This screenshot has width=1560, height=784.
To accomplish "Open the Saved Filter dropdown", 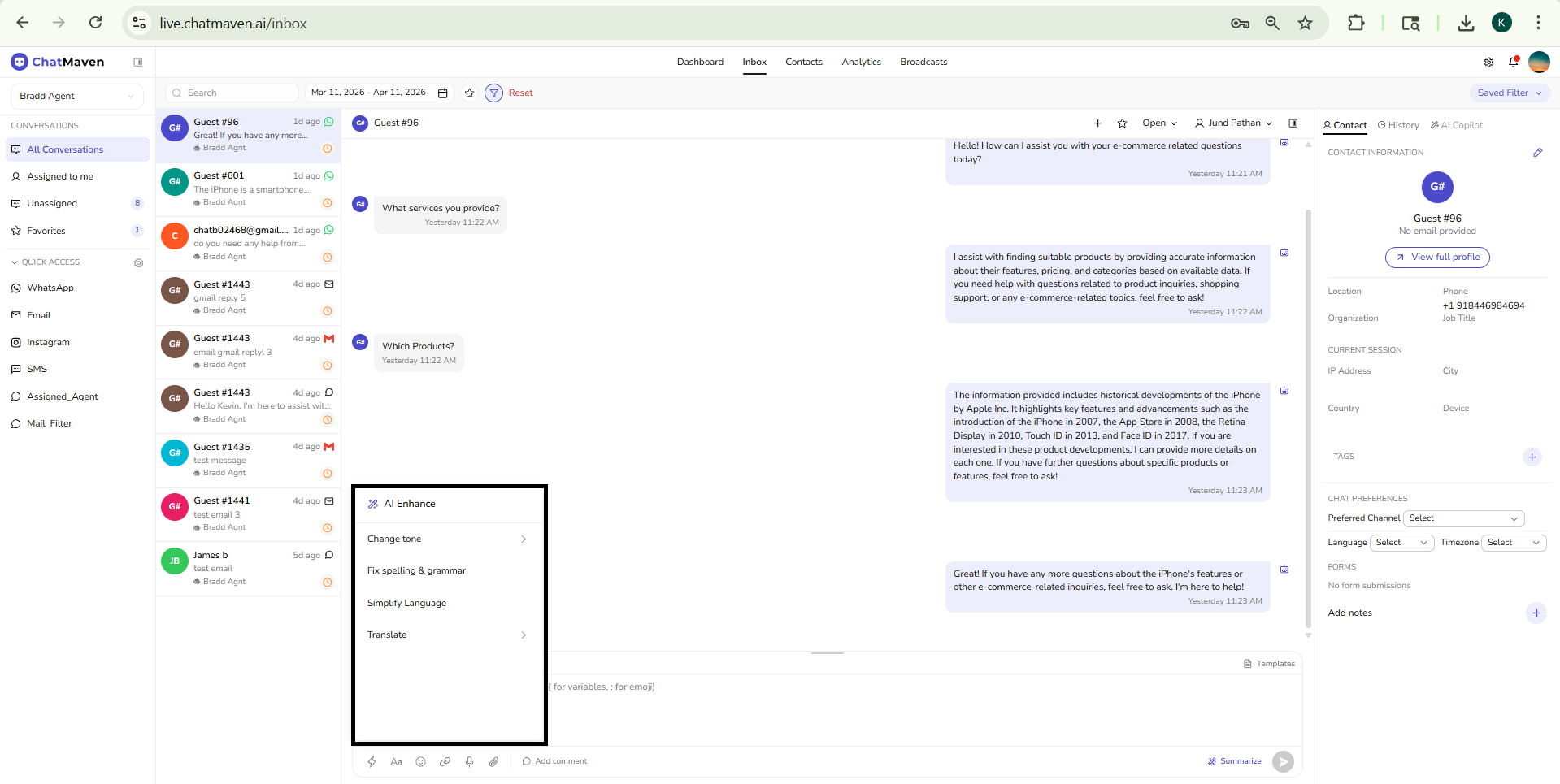I will (x=1509, y=93).
